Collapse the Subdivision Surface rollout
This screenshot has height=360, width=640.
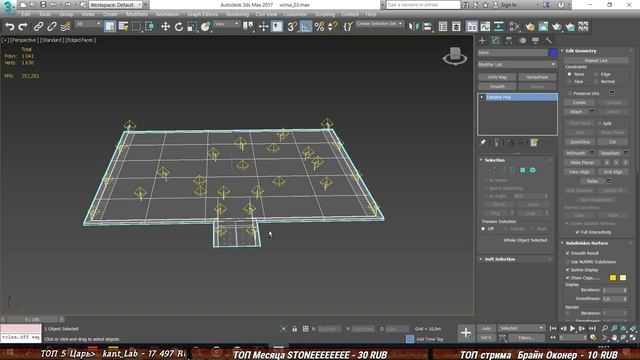tap(586, 243)
